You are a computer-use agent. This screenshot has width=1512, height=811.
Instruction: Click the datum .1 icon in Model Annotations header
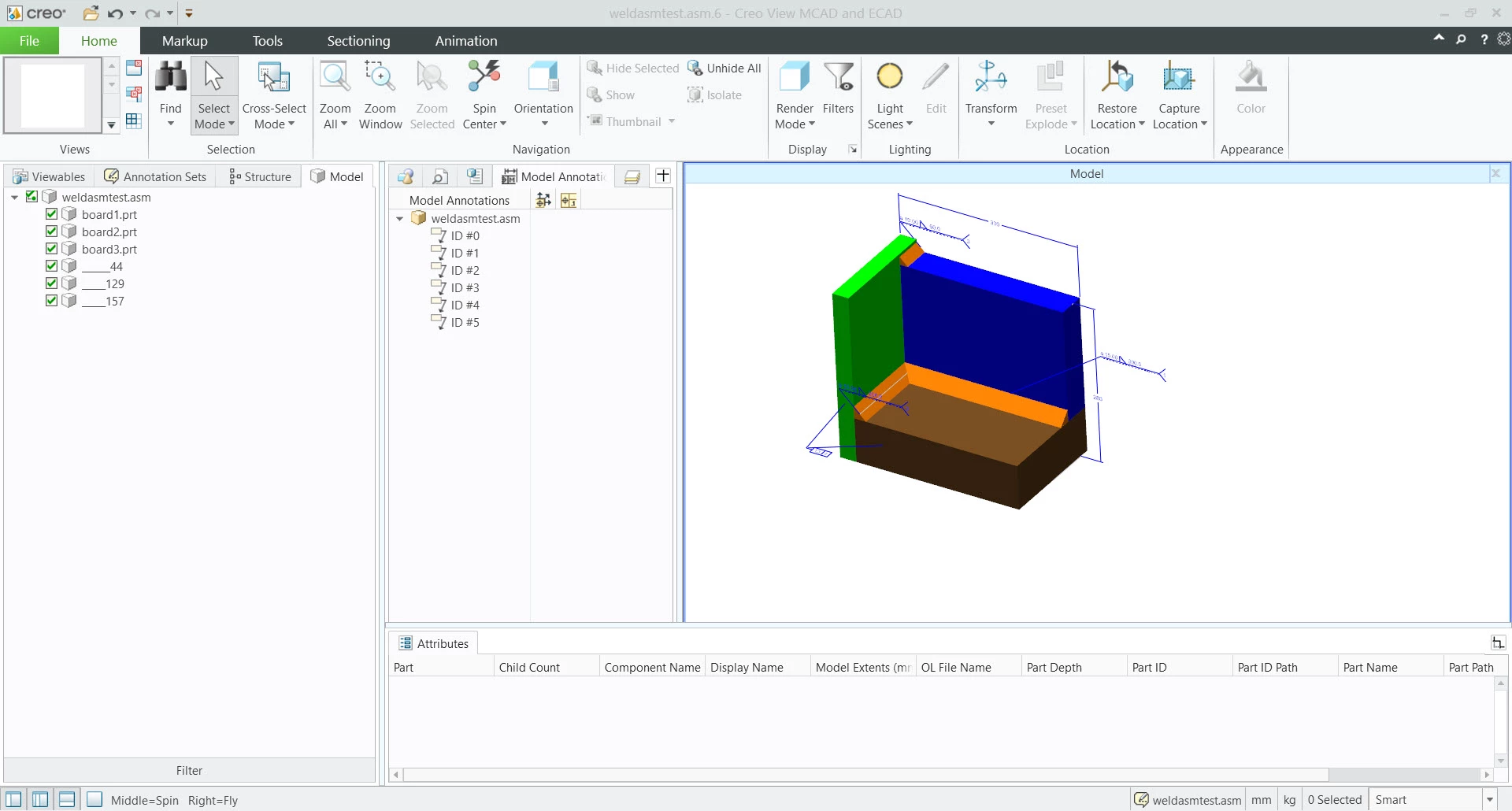tap(569, 200)
